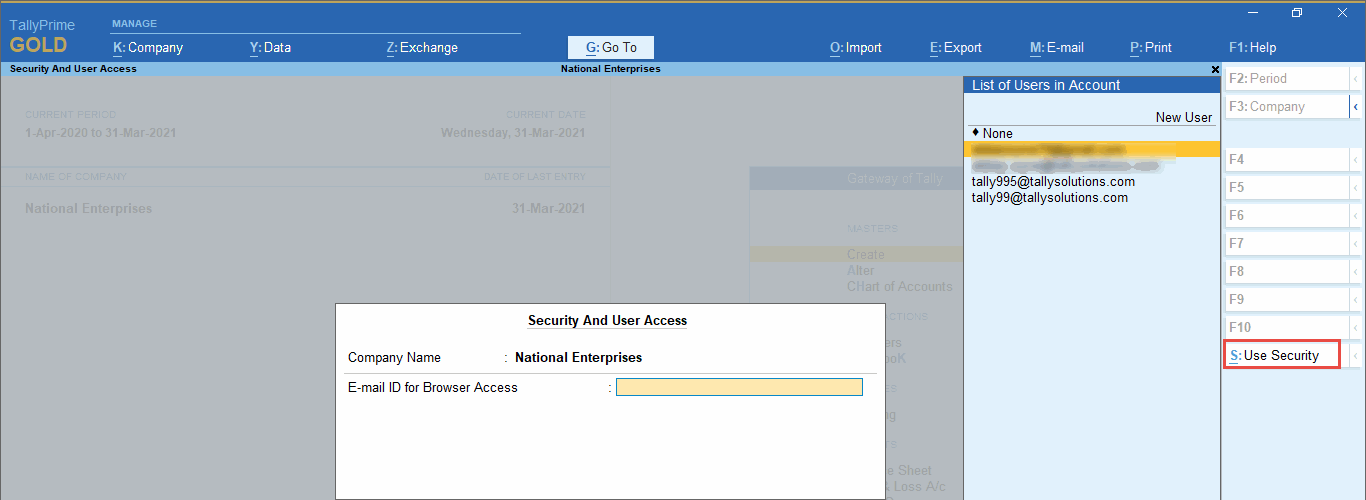Close the Security And User Access screen
Image resolution: width=1366 pixels, height=500 pixels.
[1215, 69]
